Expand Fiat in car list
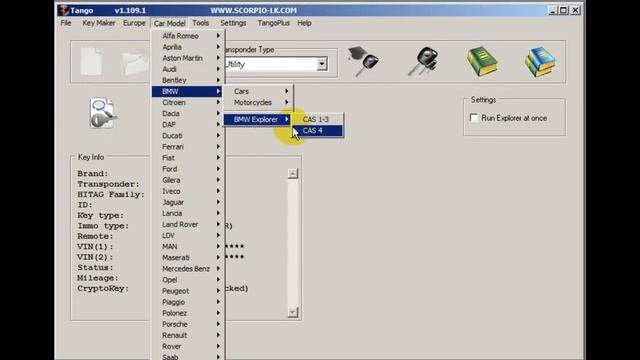640x360 pixels. coord(188,158)
